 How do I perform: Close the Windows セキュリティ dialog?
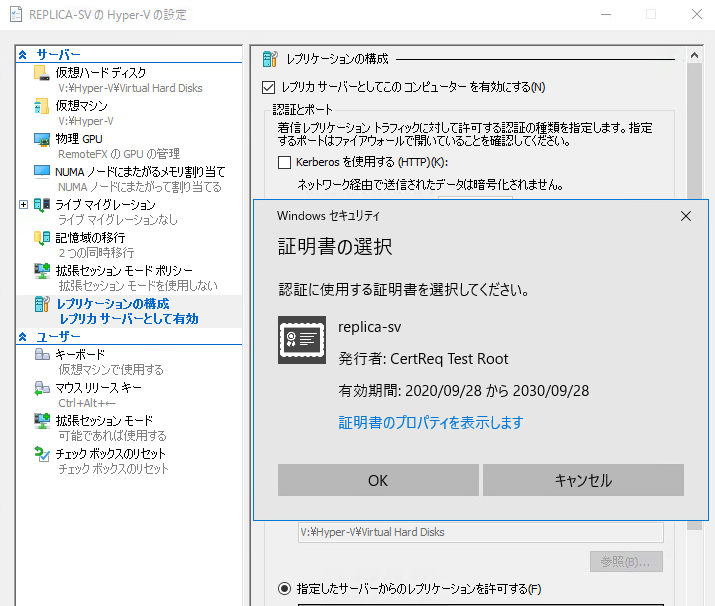tap(685, 216)
